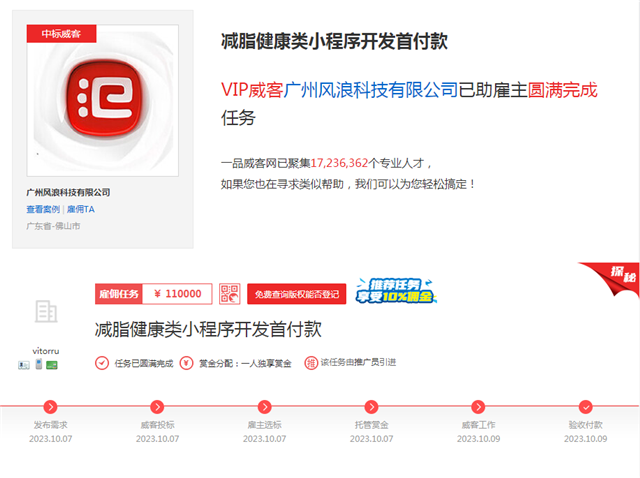Click date 2023.10.09 under 威客工作
The height and width of the screenshot is (478, 640).
click(478, 439)
